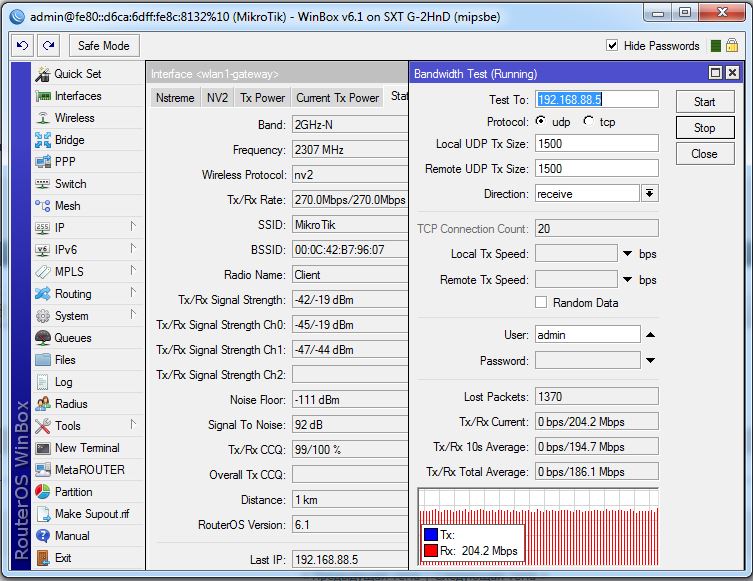Open the Queues sidebar item
Image resolution: width=753 pixels, height=581 pixels.
point(72,338)
